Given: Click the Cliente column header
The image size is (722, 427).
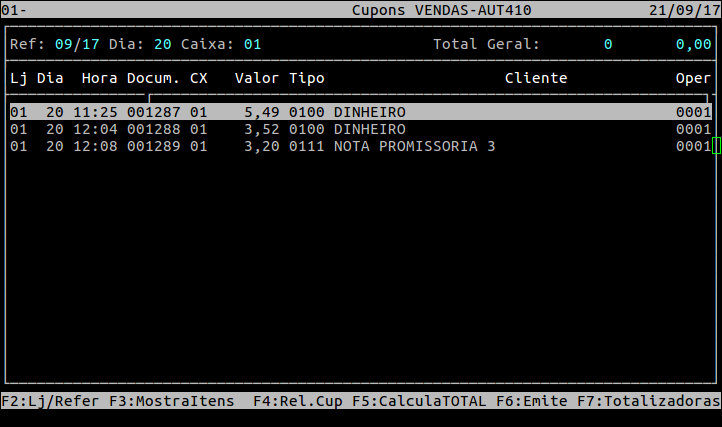Looking at the screenshot, I should click(536, 78).
